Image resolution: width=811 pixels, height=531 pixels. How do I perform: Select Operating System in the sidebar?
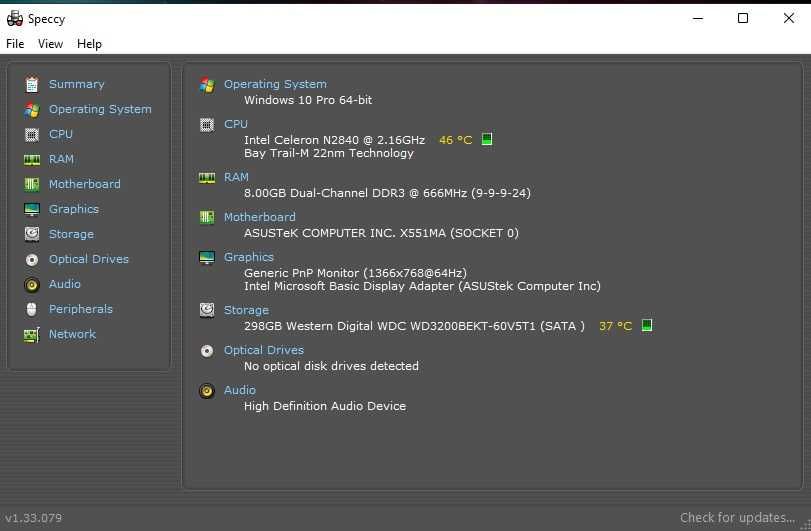100,109
